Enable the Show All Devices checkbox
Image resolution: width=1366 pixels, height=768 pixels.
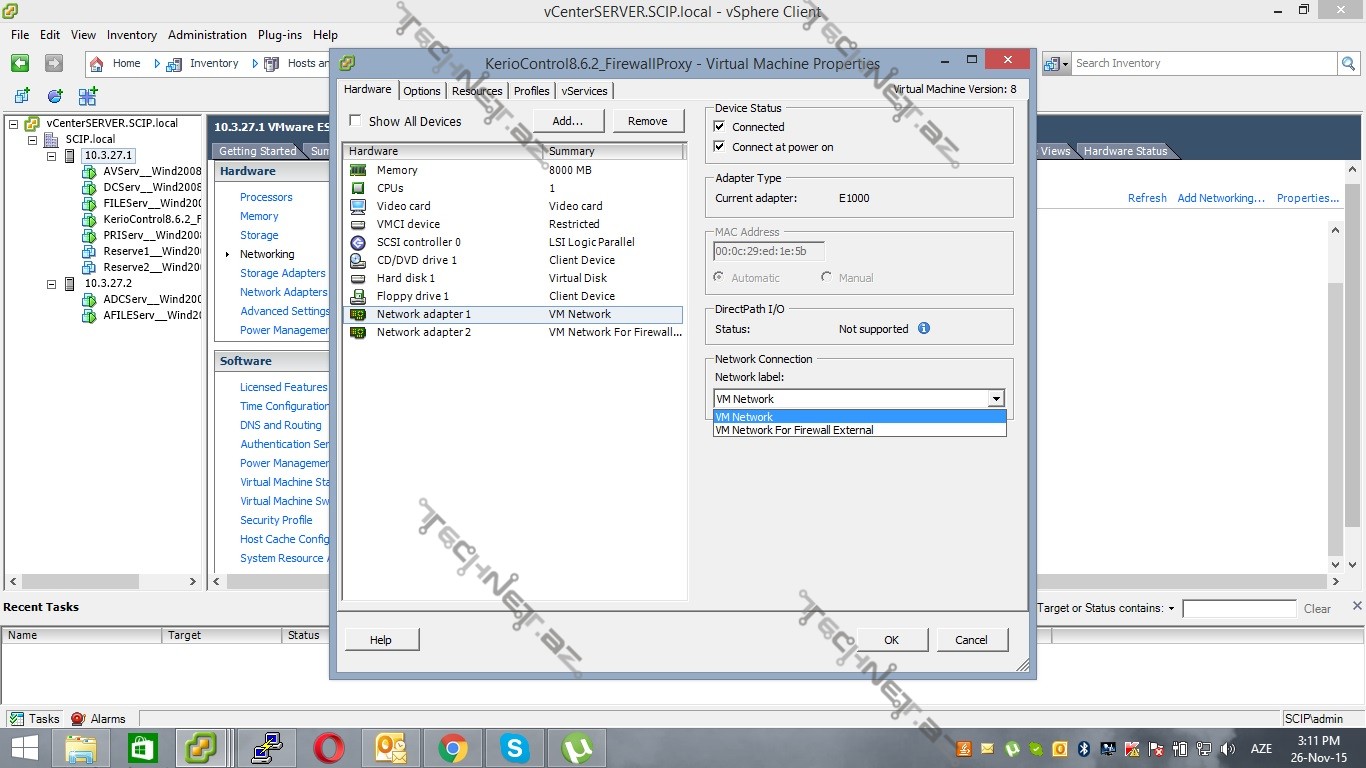pyautogui.click(x=355, y=121)
